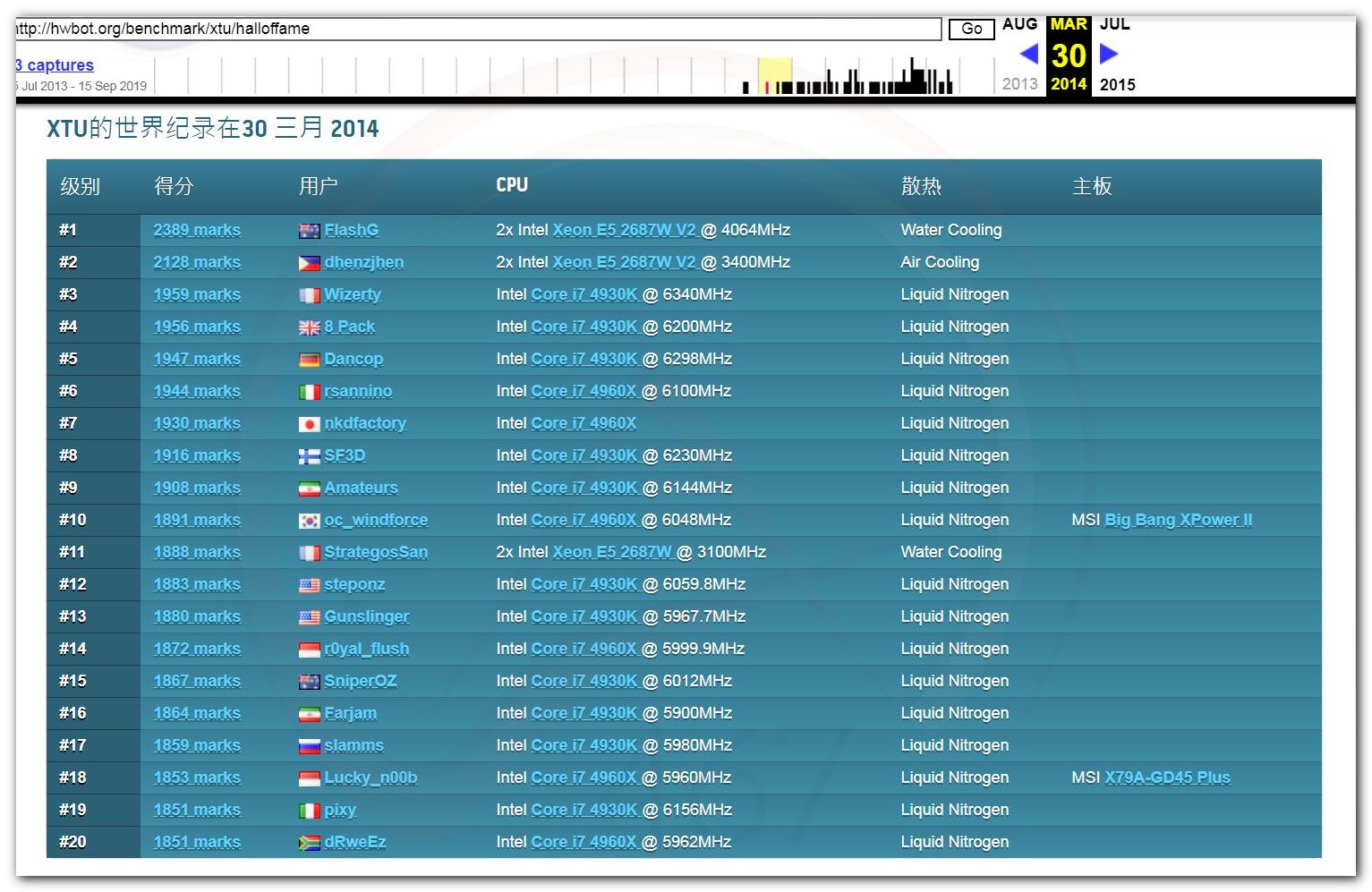
Task: Click the UK flag beside 8 Pack
Action: coord(309,327)
